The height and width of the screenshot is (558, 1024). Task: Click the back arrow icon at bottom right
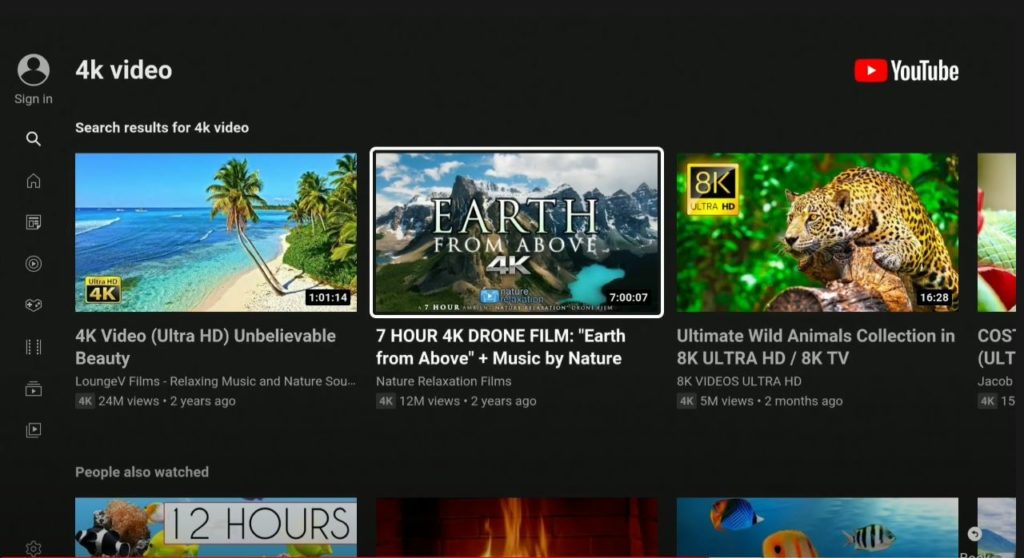(x=974, y=534)
